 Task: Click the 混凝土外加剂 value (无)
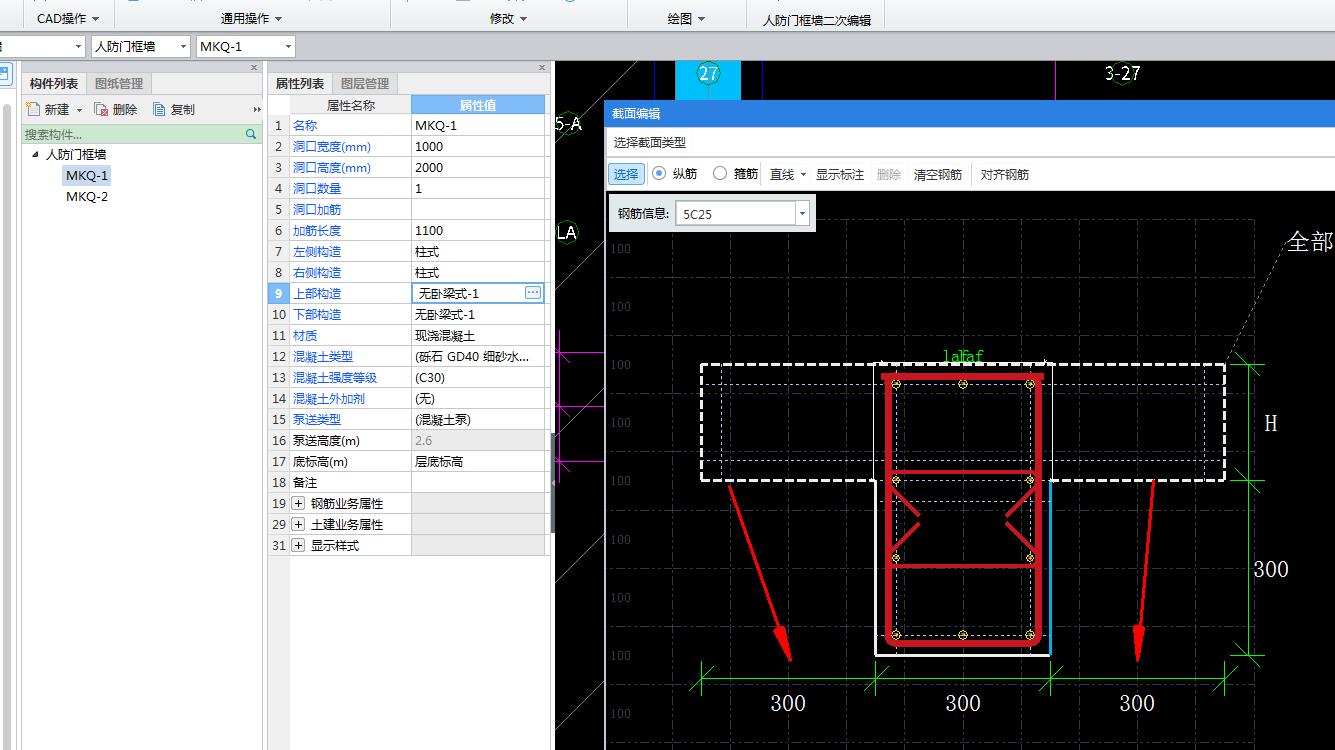pos(478,398)
